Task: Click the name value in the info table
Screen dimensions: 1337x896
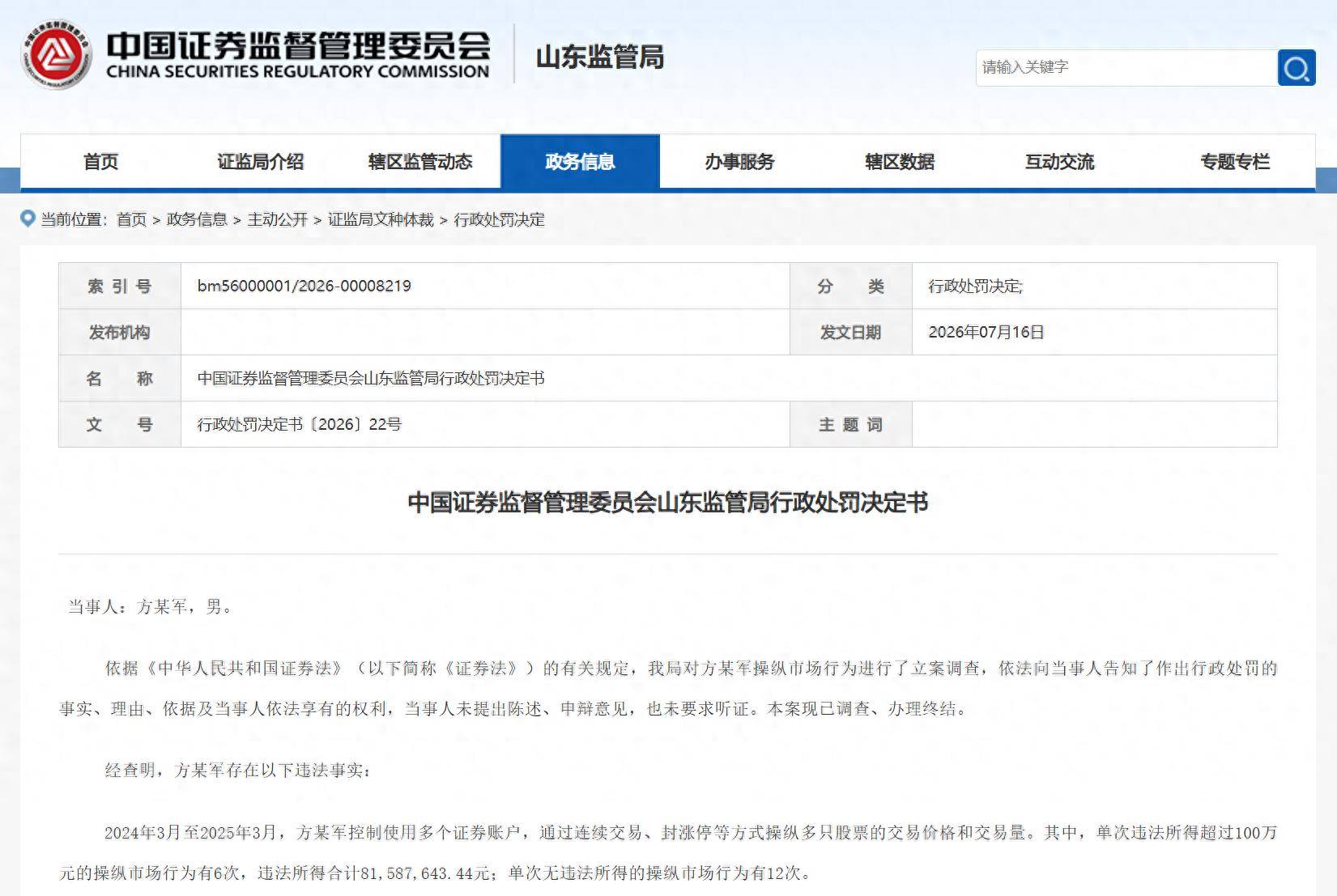Action: tap(371, 378)
